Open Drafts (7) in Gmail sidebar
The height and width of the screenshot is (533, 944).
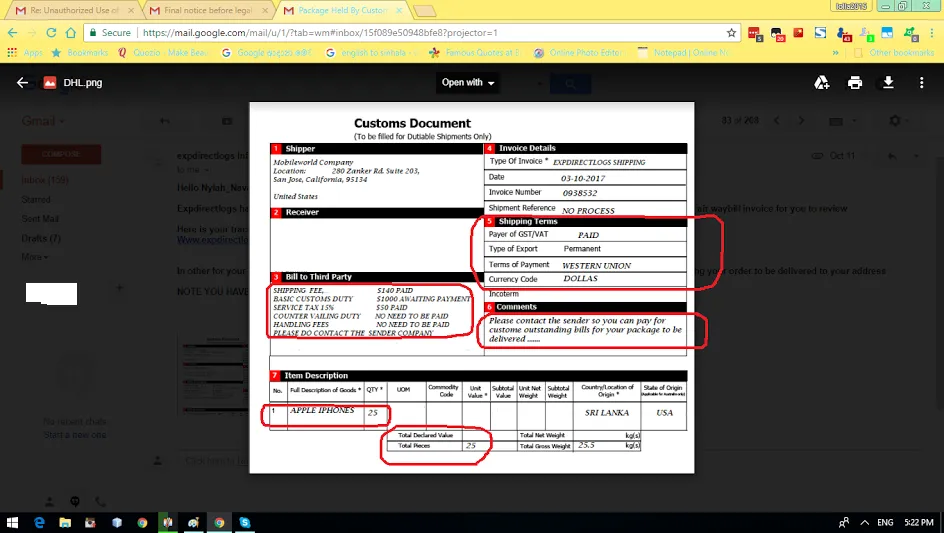click(41, 238)
